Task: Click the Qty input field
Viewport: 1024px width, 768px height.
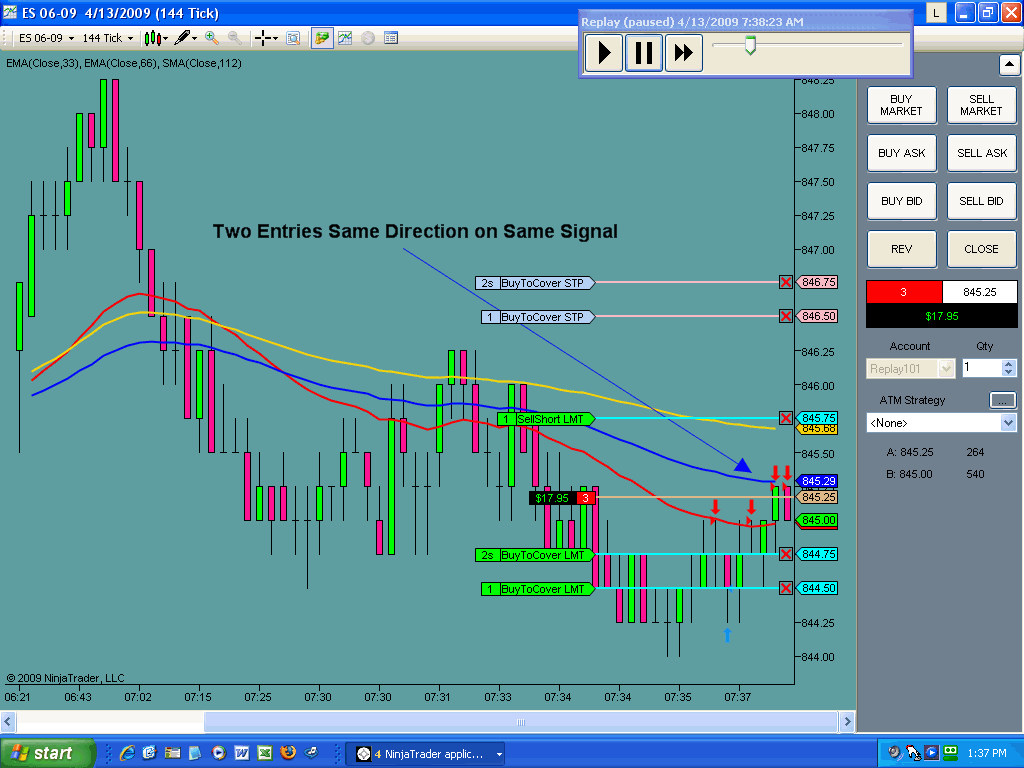Action: tap(982, 368)
